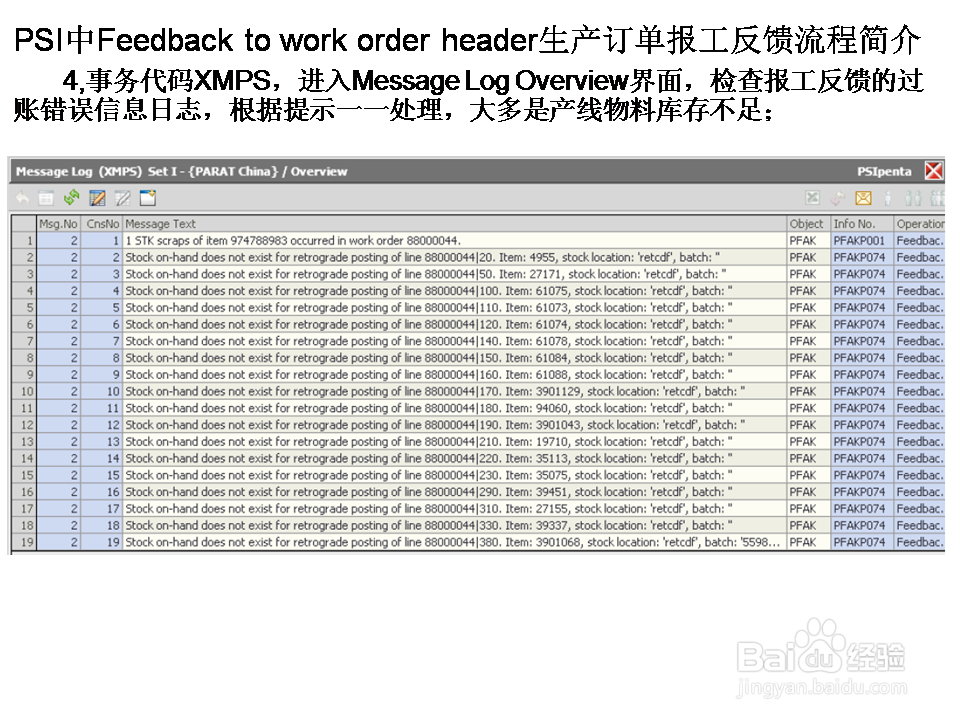Click the grayed Excel export icon
The image size is (960, 720).
(x=812, y=198)
